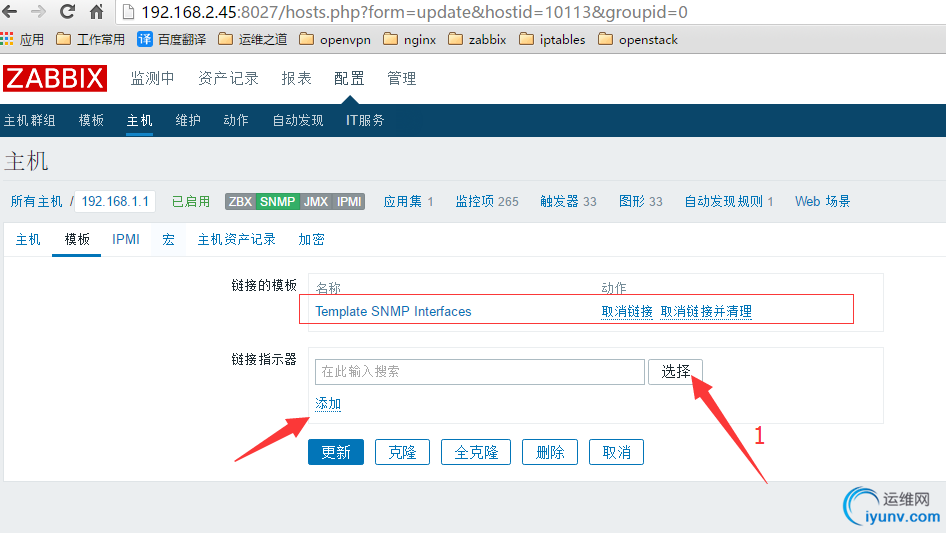
Task: Open the 资产记录 top menu
Action: click(228, 78)
